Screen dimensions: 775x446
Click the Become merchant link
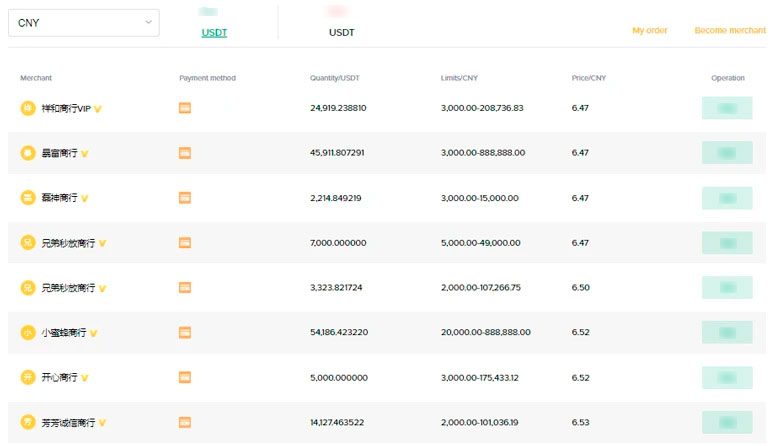[730, 31]
